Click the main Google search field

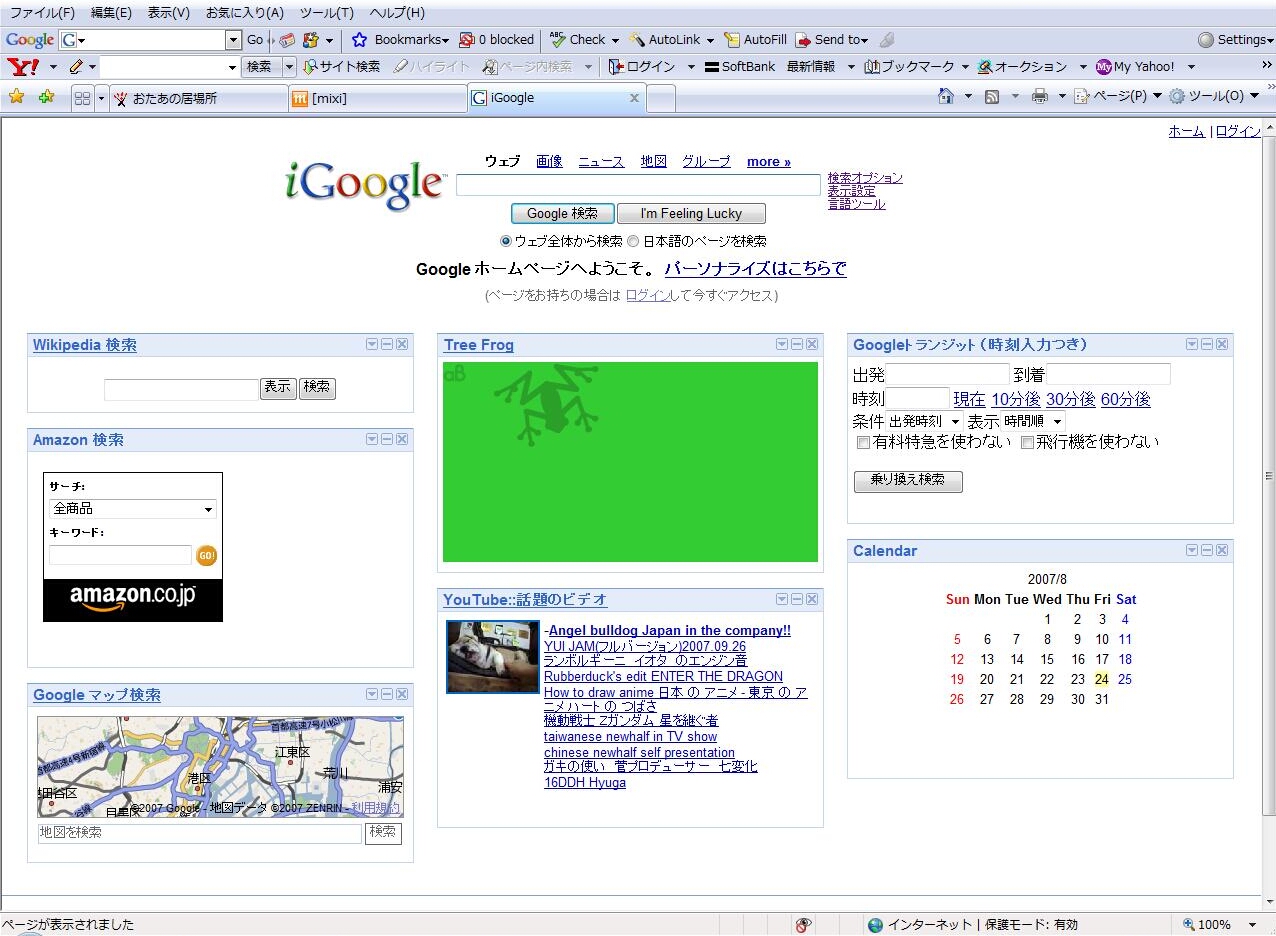[638, 185]
